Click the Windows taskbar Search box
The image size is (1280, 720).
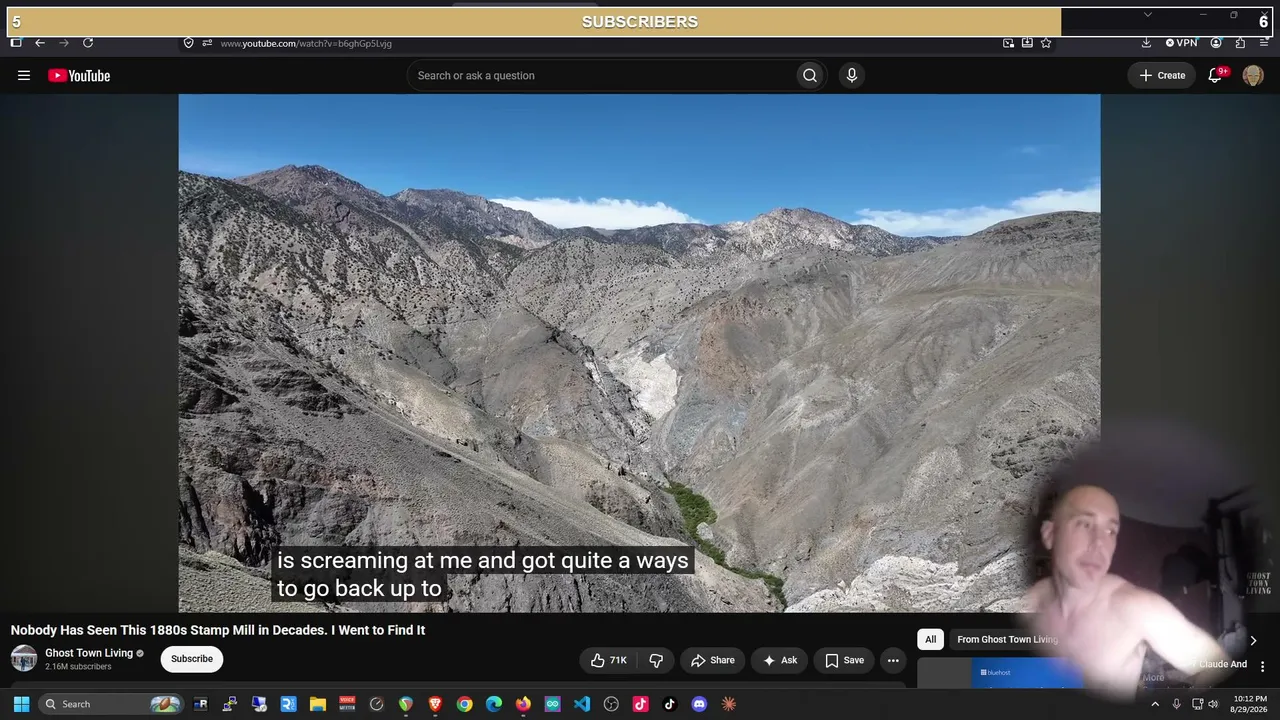click(x=111, y=704)
